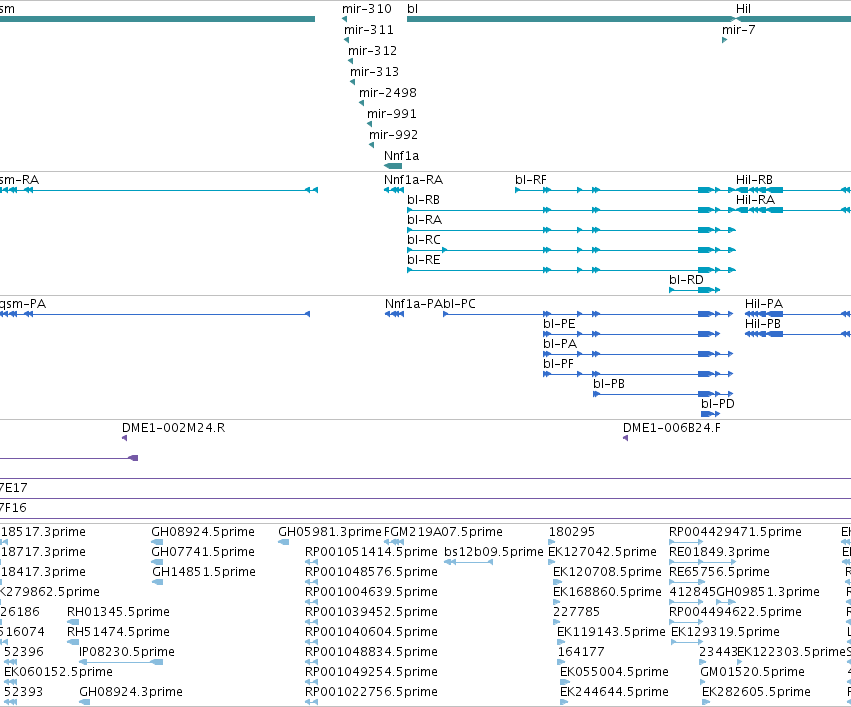
Task: Click the GM01520.5prime label
Action: 752,672
